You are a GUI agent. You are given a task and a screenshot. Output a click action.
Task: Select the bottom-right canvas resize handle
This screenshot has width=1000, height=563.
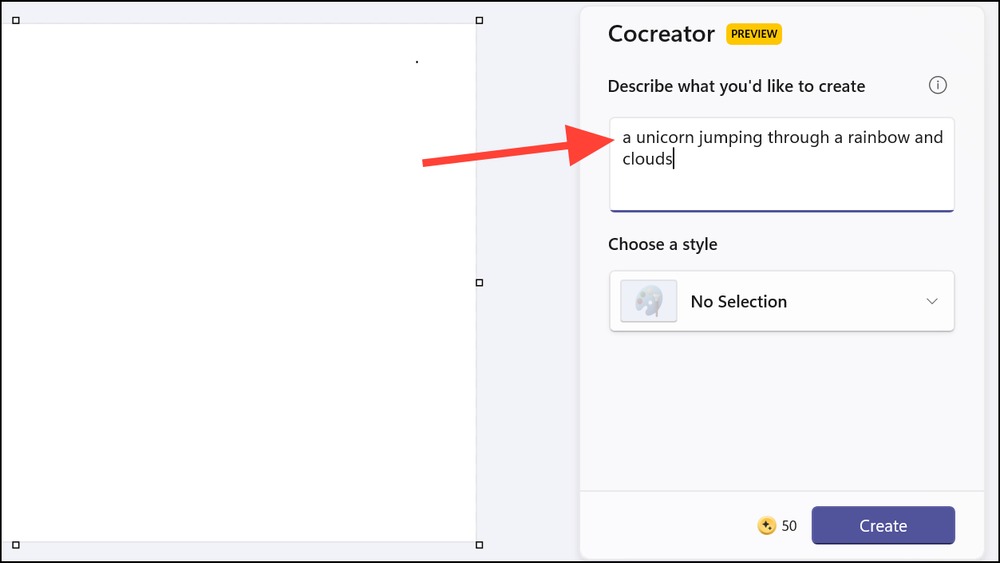(479, 545)
